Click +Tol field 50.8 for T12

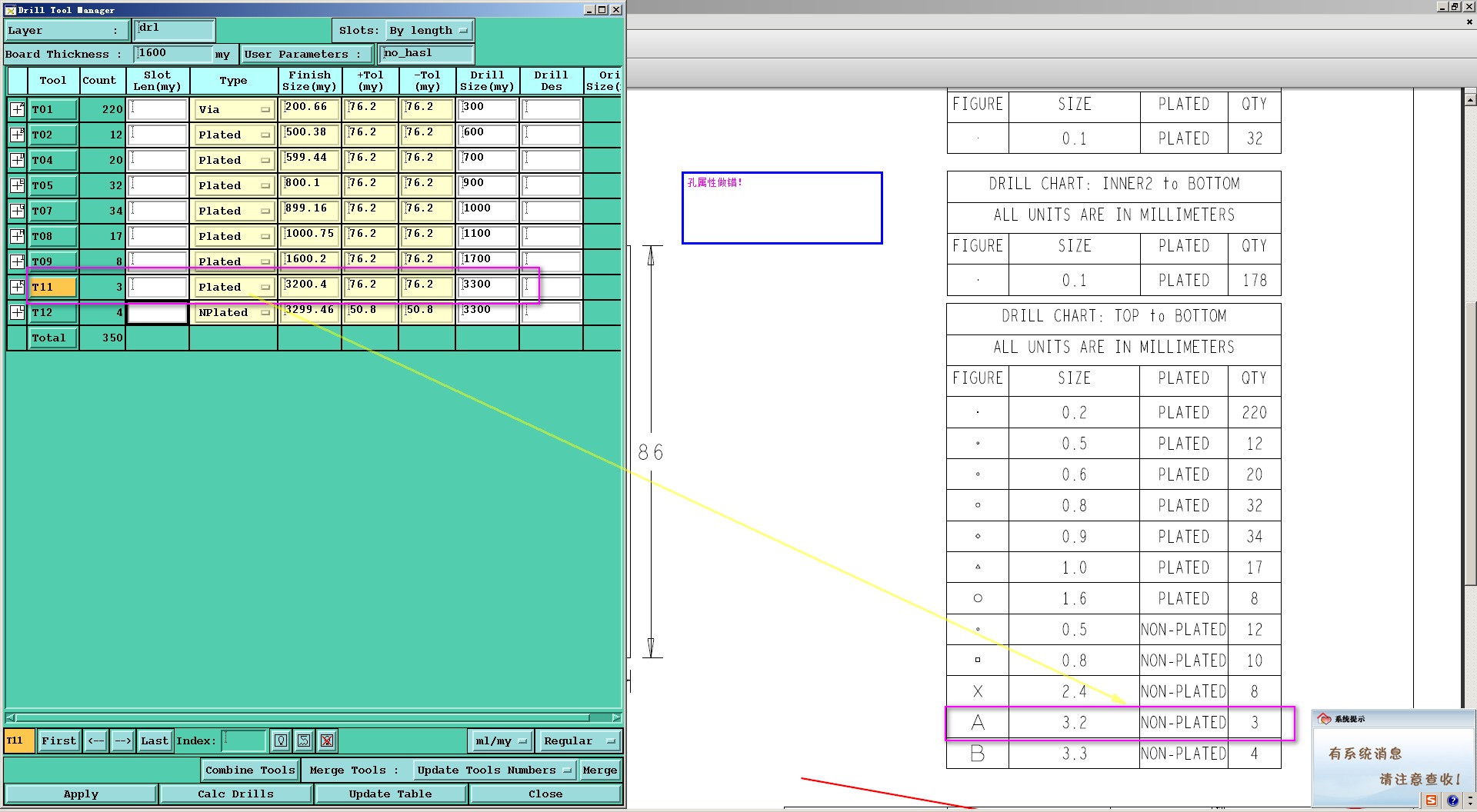pyautogui.click(x=370, y=312)
